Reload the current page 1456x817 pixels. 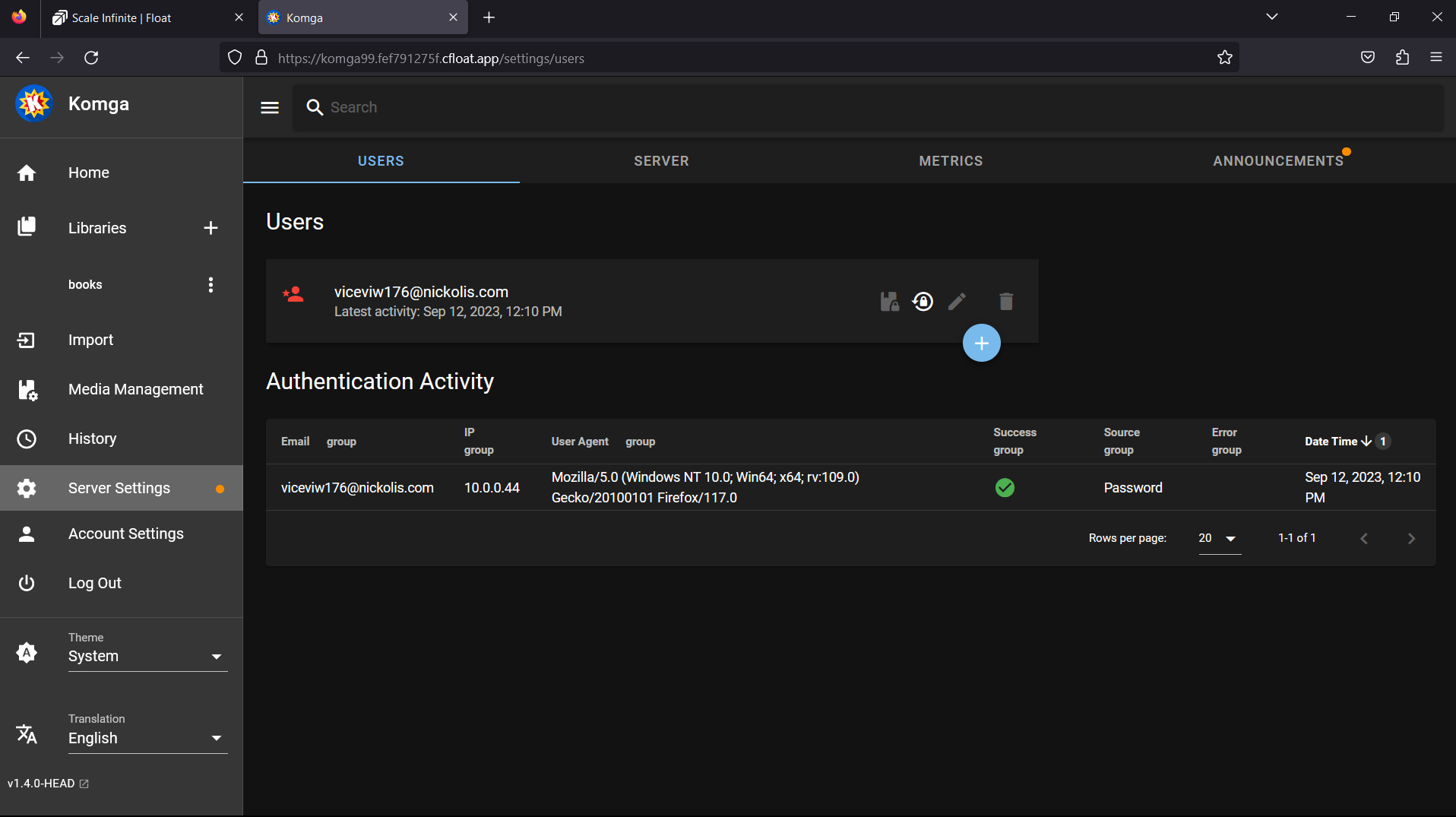91,58
